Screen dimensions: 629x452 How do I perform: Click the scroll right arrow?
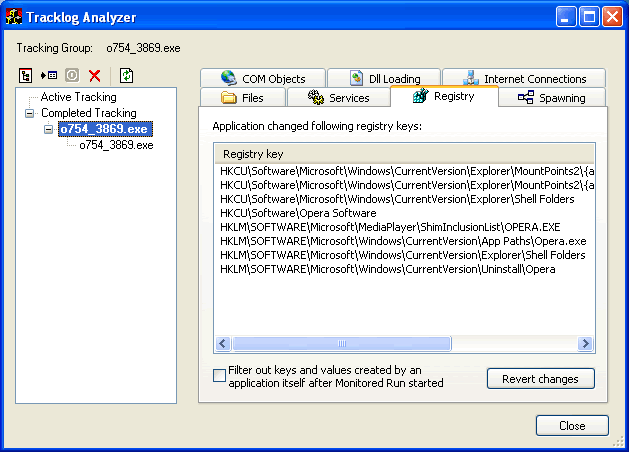tap(585, 344)
